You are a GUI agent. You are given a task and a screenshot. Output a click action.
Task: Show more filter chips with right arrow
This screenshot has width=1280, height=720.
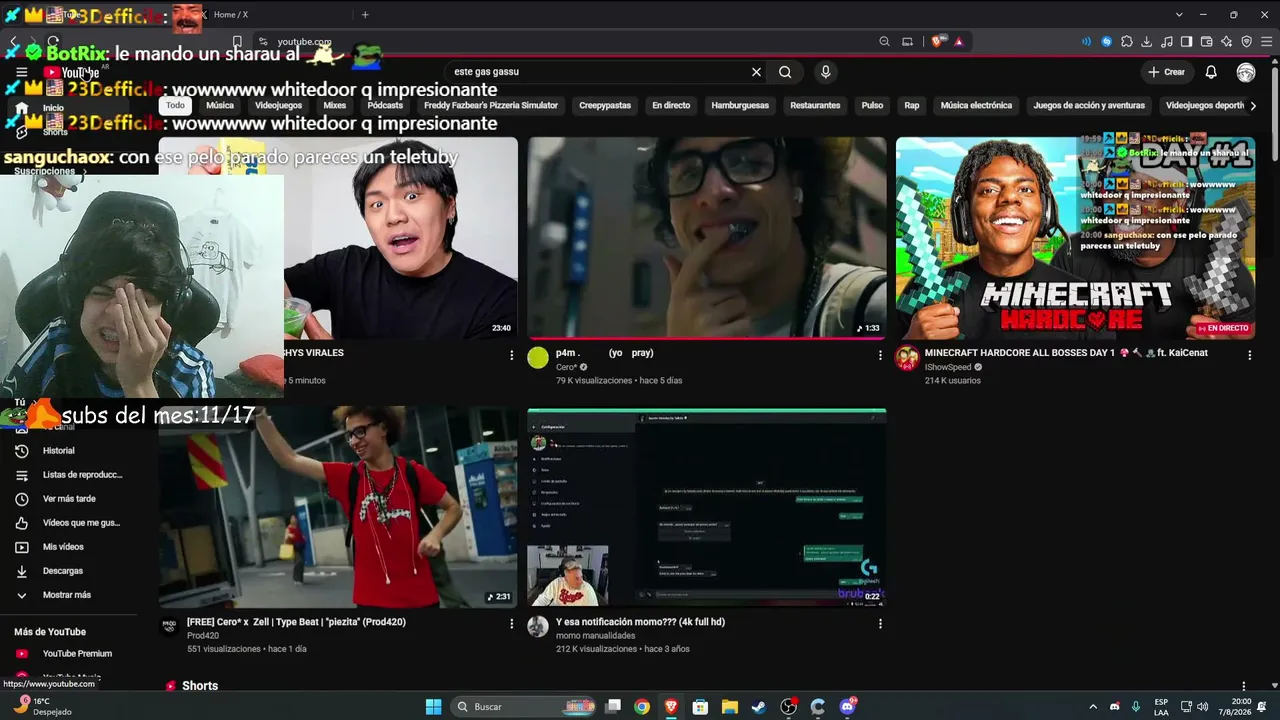(1253, 105)
